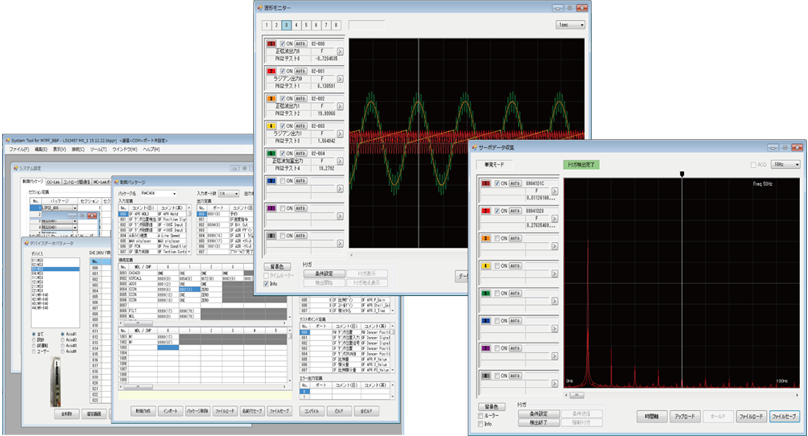Open the 10Hz frequency dropdown in servo window
This screenshot has width=808, height=436.
pos(786,164)
